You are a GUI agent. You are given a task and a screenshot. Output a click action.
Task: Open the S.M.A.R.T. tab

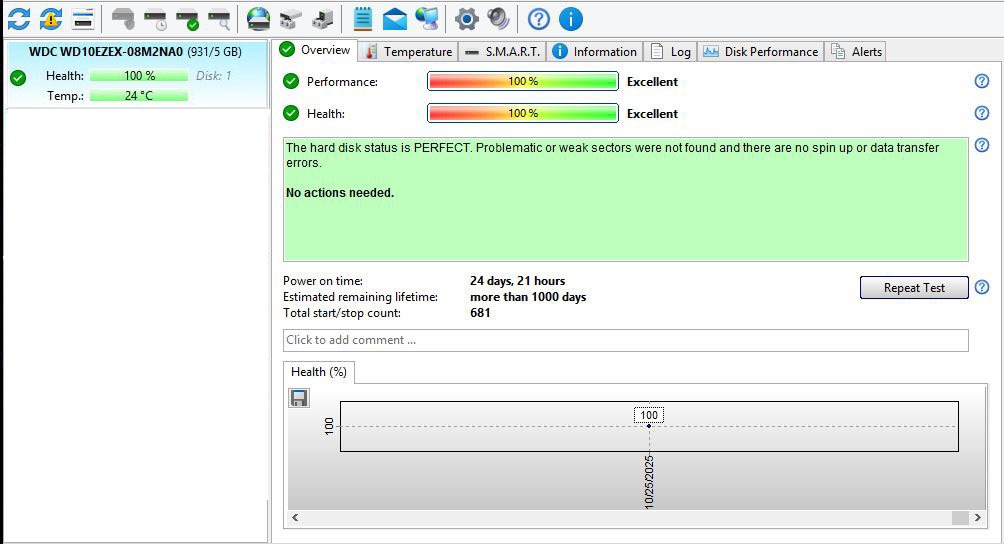pos(502,51)
